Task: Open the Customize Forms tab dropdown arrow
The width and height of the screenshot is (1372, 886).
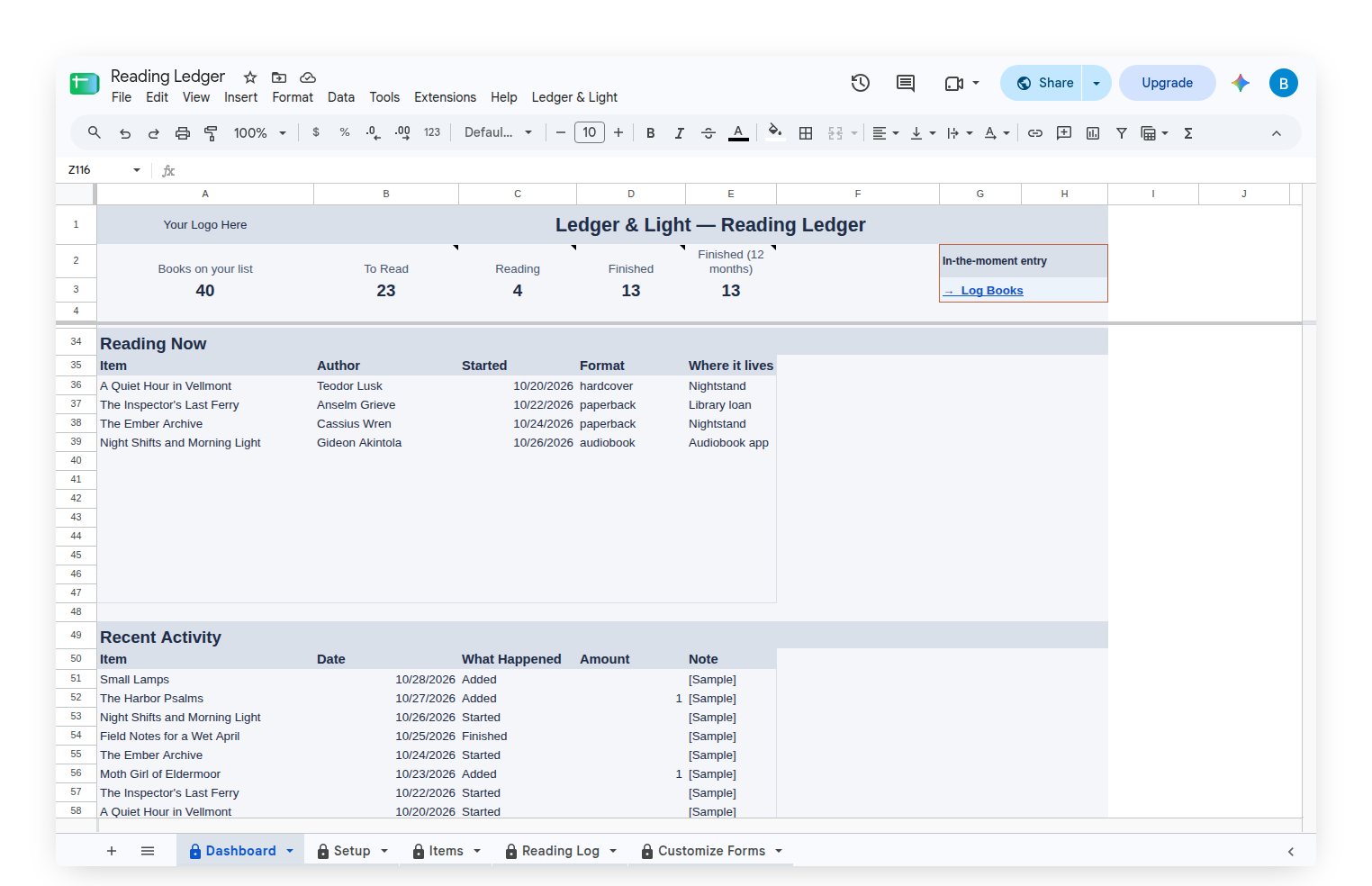Action: (x=779, y=851)
